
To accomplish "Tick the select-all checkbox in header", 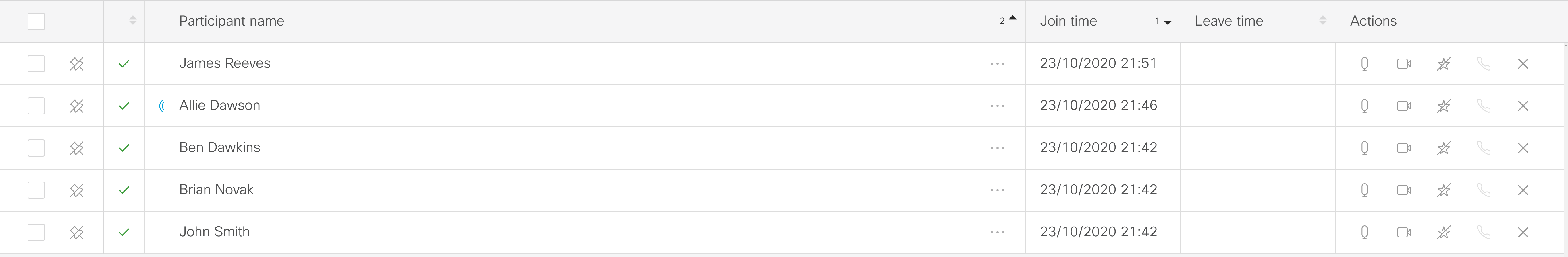I will (36, 21).
